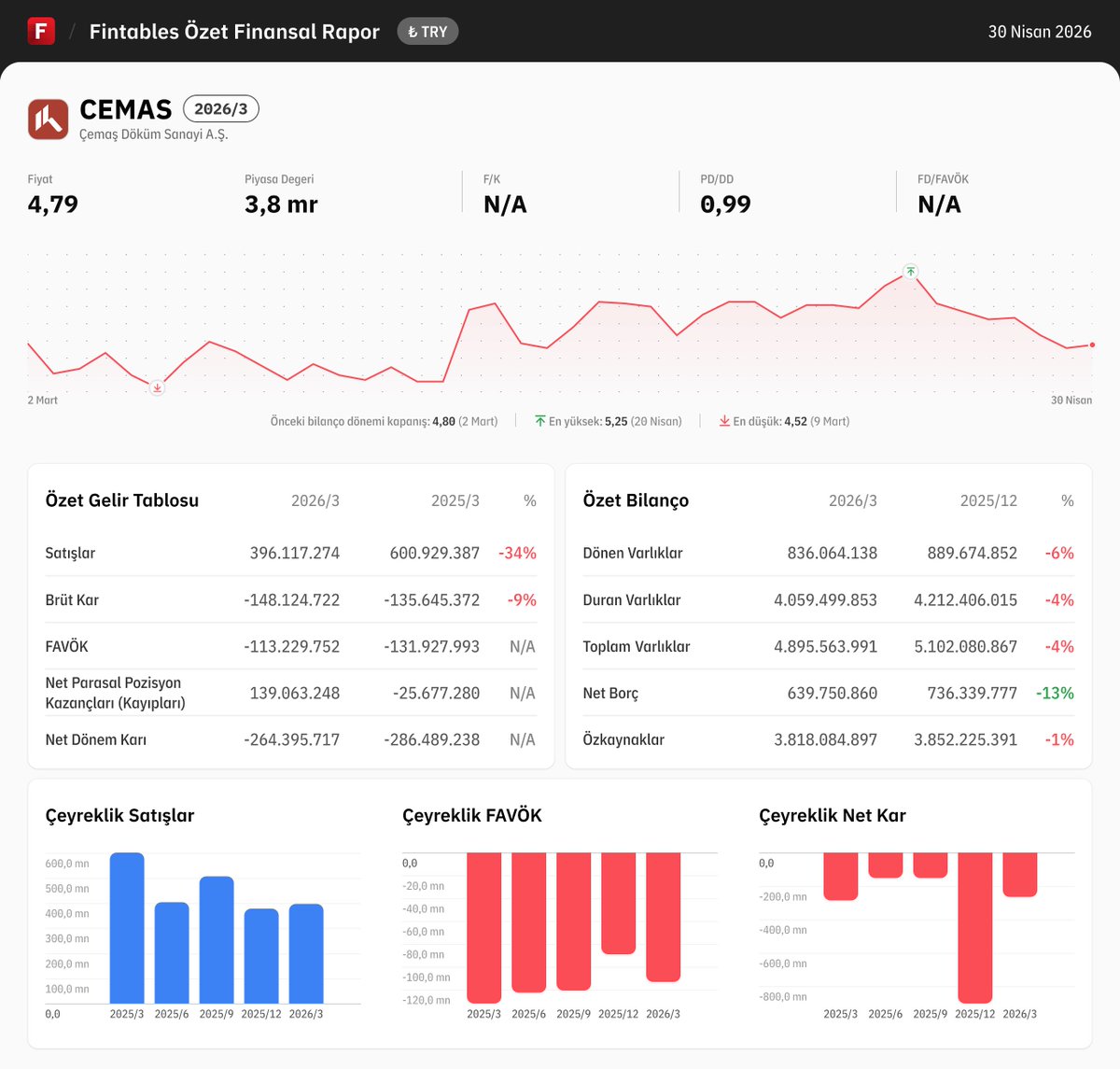
Task: Click the date 30 Nisan 2026
Action: coord(1040,32)
